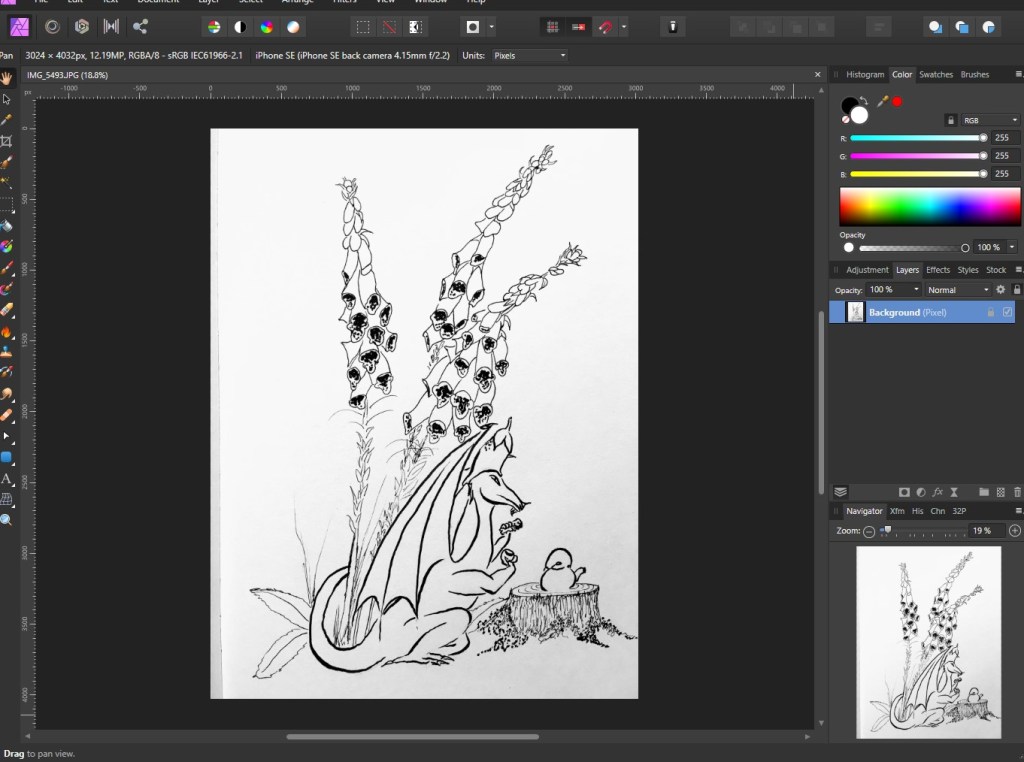Toggle Background layer visibility checkbox
Screen dimensions: 1024x762
pyautogui.click(x=1007, y=312)
